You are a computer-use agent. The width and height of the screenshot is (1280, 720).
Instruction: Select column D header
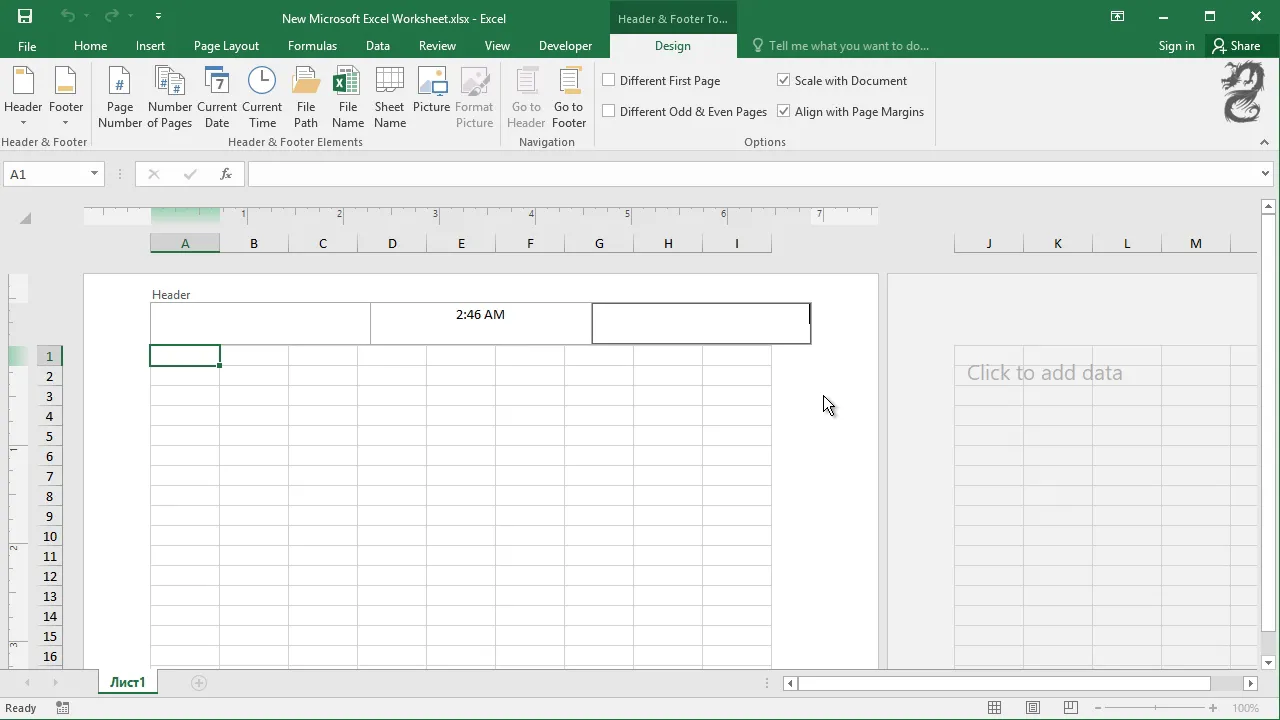(x=392, y=243)
